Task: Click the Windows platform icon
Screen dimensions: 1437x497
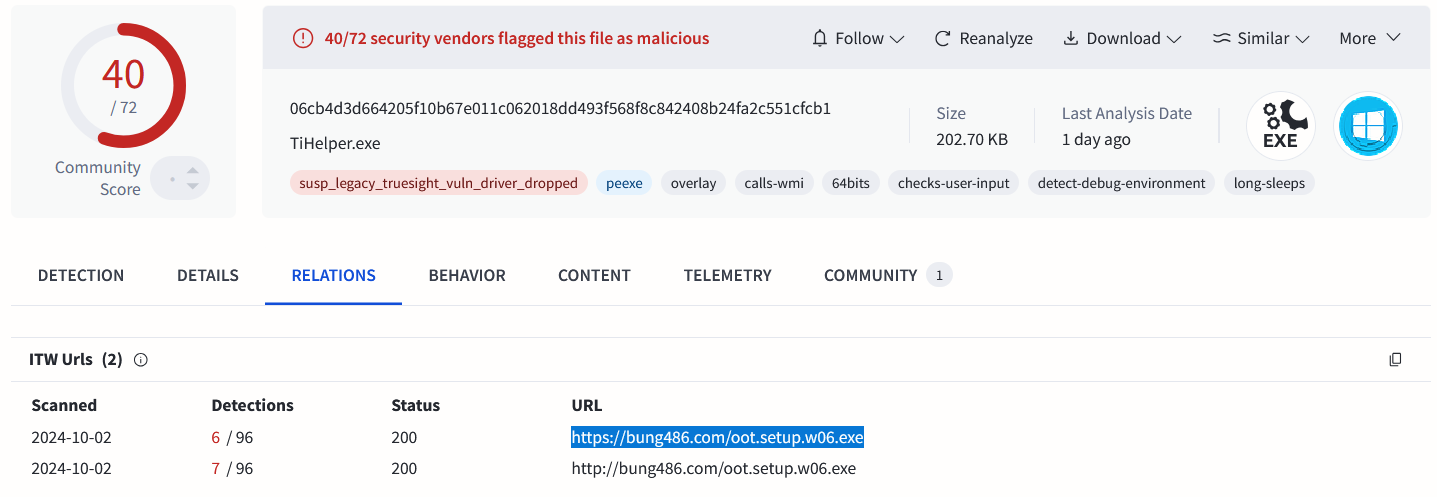Action: [x=1369, y=126]
